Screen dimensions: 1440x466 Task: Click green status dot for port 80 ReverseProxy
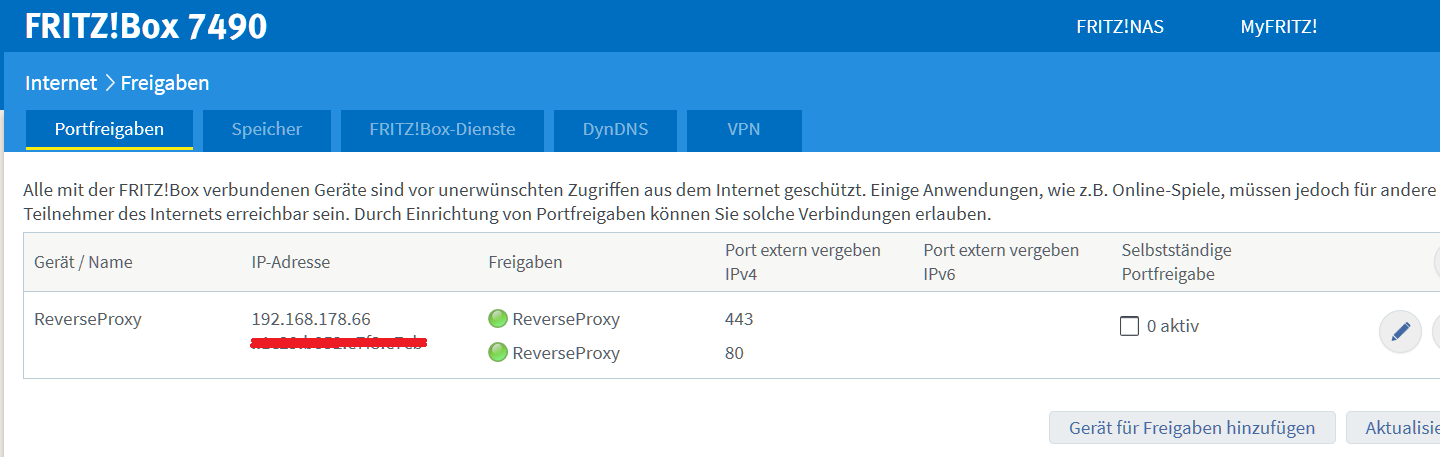[498, 353]
